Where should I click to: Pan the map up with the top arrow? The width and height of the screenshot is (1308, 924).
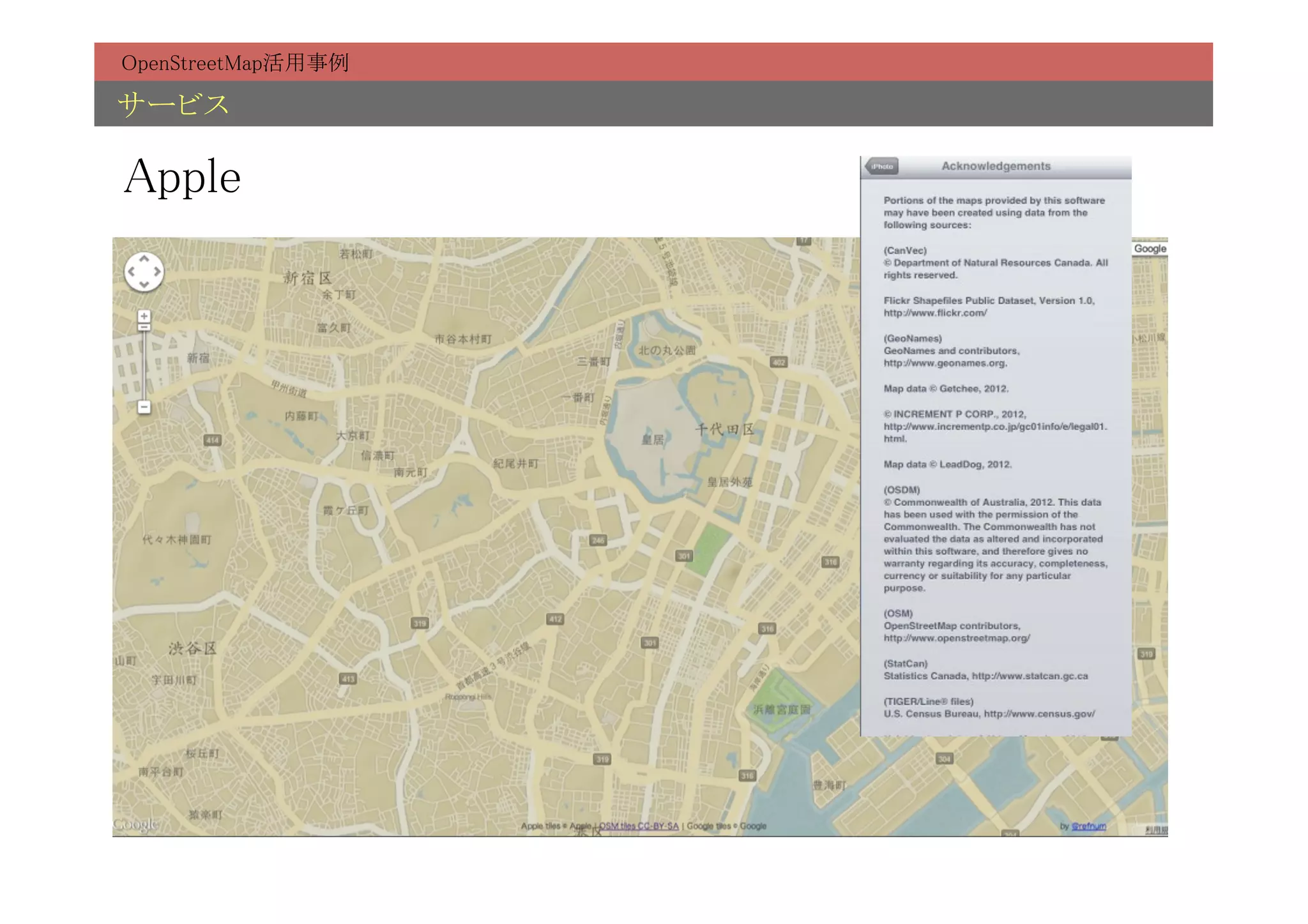(x=144, y=259)
